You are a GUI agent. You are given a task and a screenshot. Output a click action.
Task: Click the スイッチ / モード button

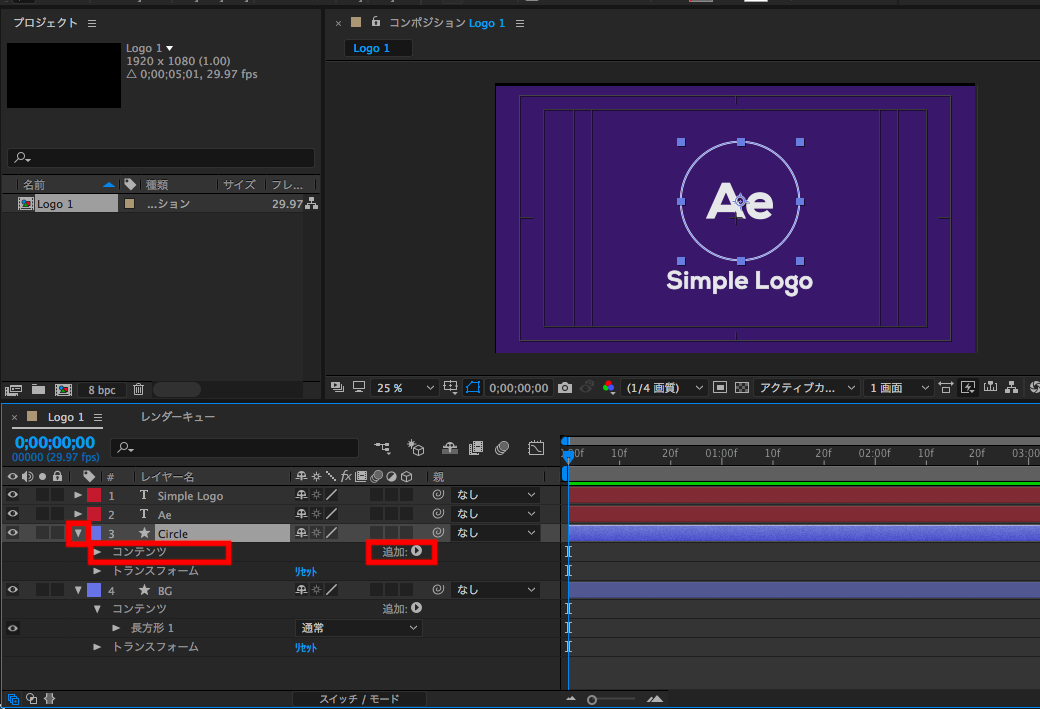coord(359,699)
